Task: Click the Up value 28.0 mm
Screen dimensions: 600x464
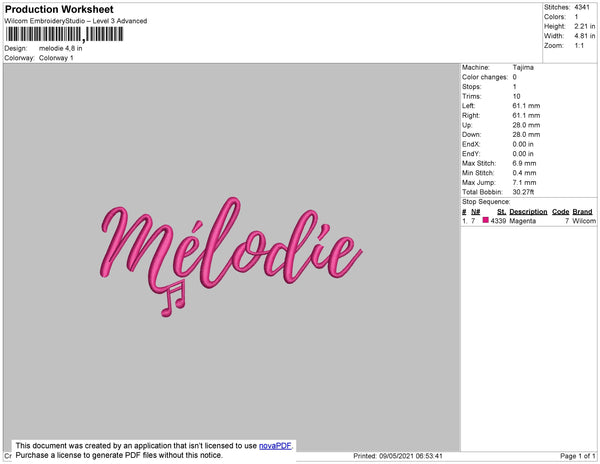Action: (x=526, y=125)
